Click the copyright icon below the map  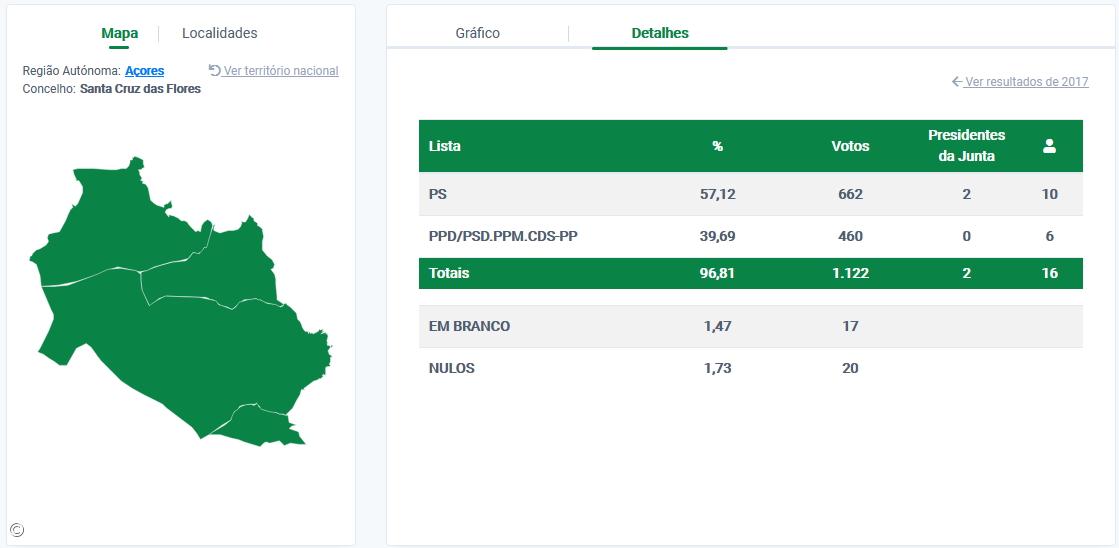(16, 530)
